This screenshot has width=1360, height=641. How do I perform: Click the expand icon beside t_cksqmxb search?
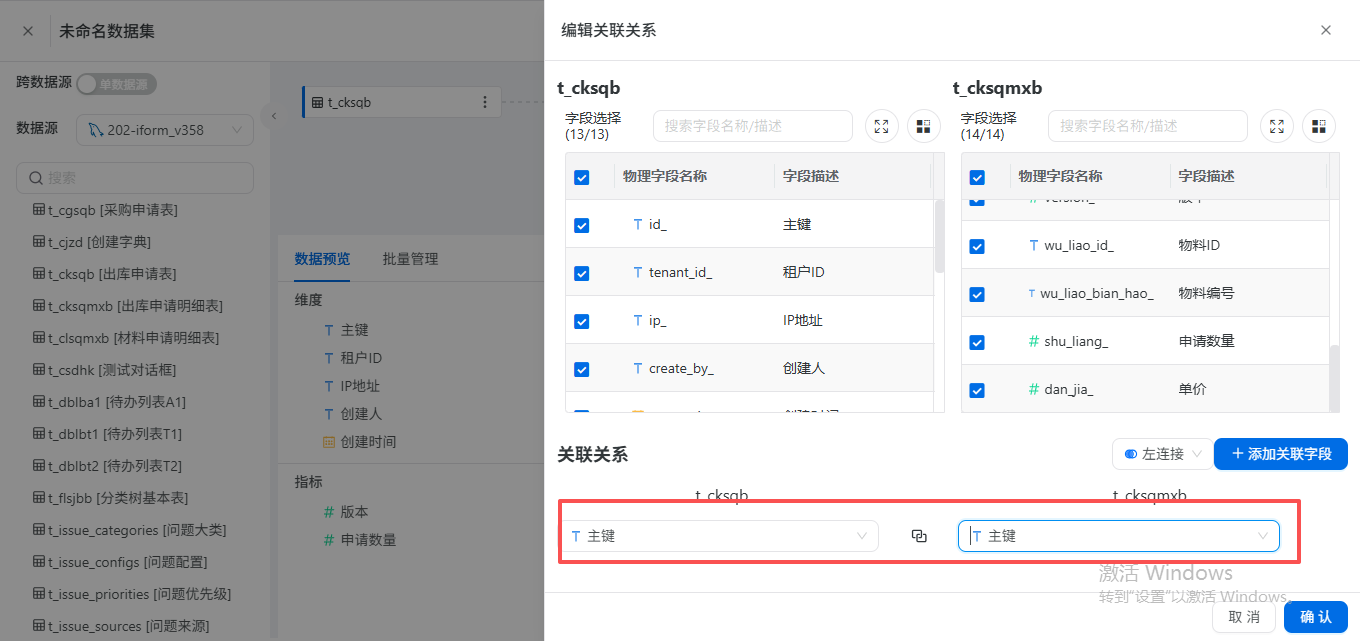coord(1277,126)
